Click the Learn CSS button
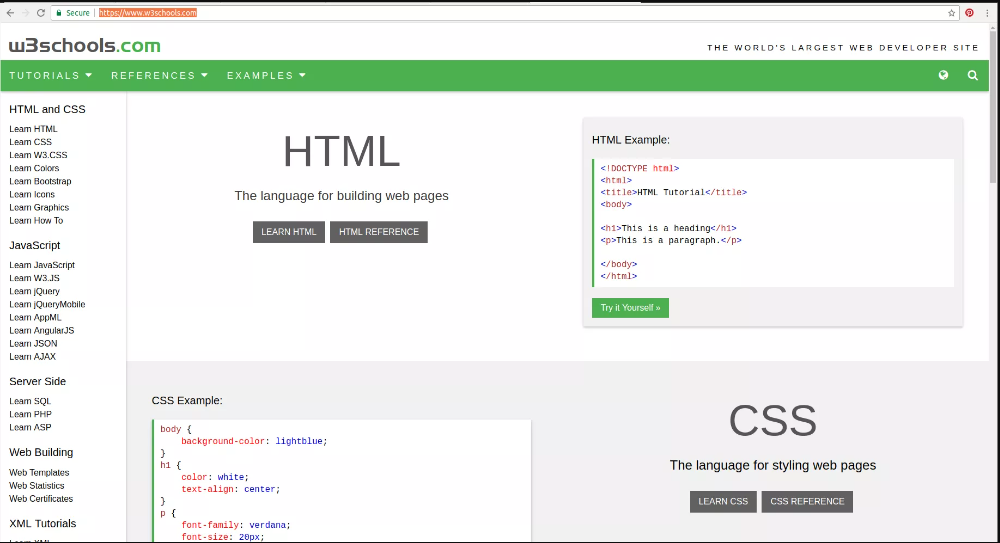 point(723,502)
